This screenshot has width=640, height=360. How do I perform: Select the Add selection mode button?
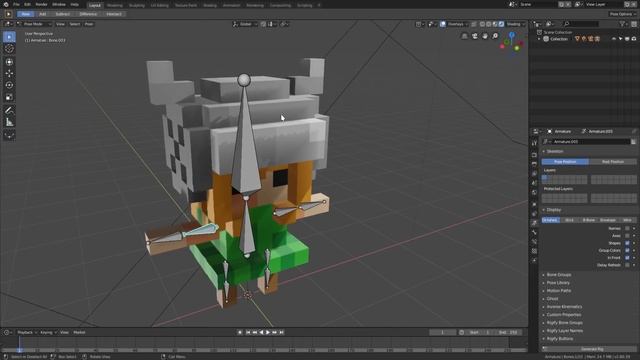point(42,14)
